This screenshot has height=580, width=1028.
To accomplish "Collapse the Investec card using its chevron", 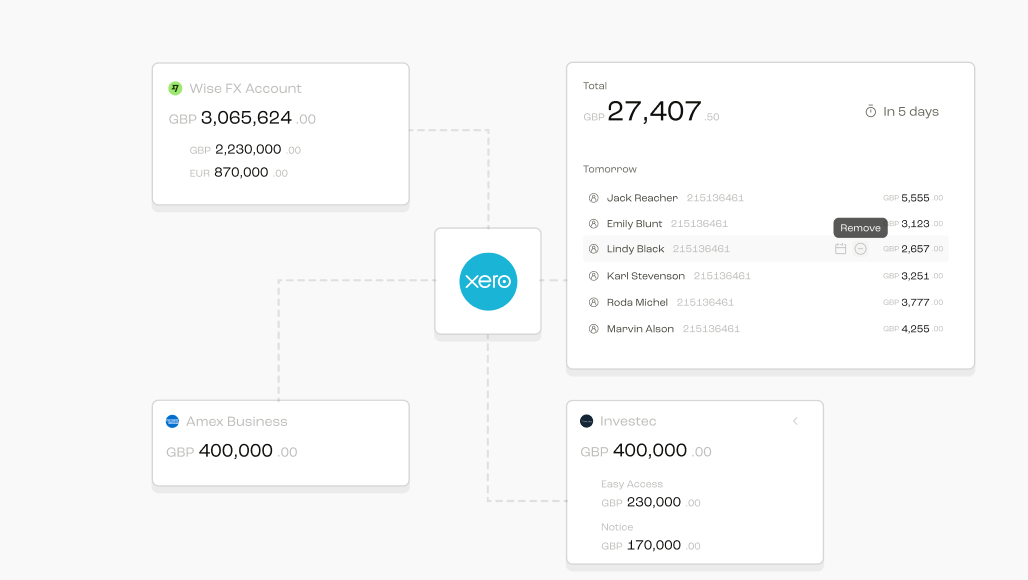I will [795, 421].
